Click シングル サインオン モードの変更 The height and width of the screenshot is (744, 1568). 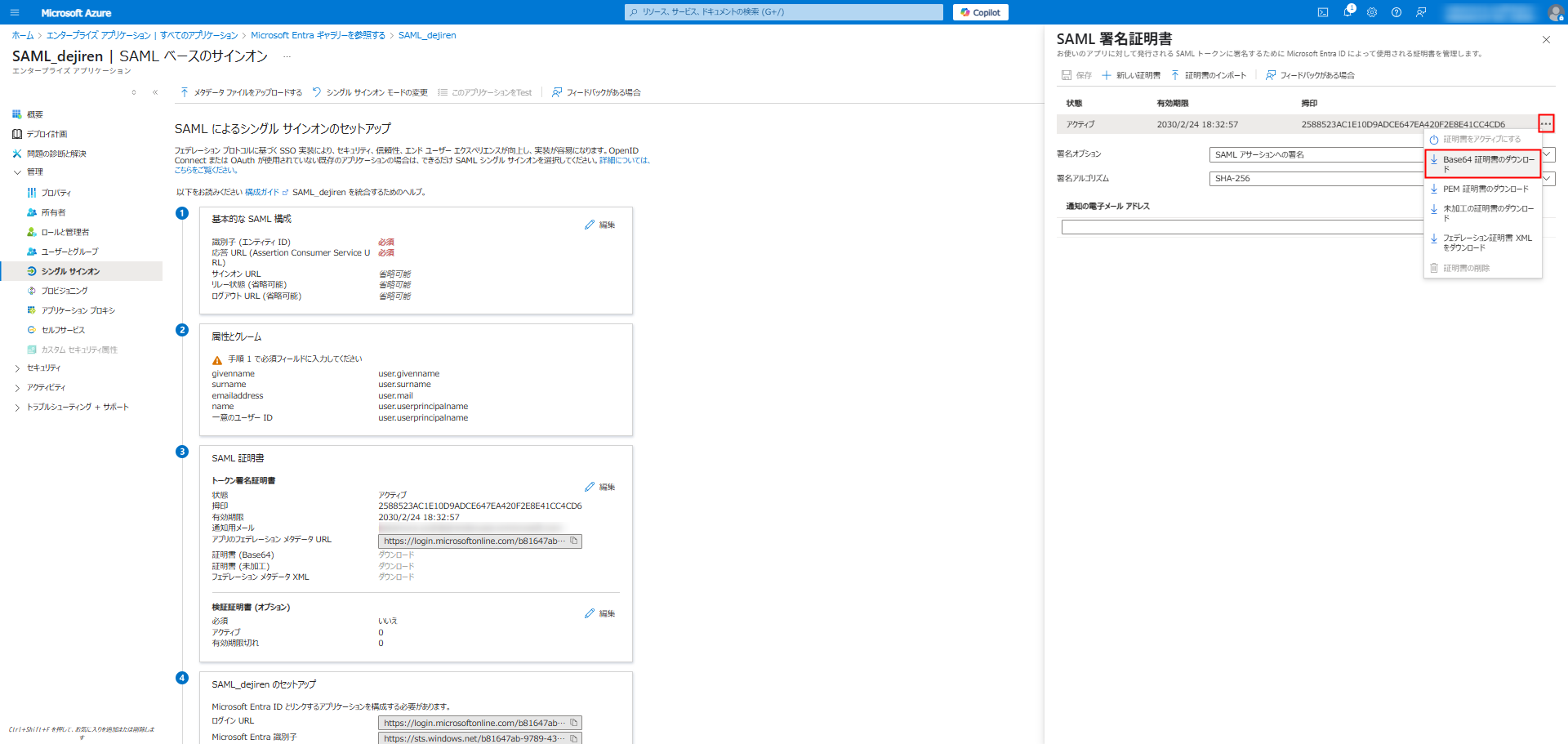tap(370, 92)
